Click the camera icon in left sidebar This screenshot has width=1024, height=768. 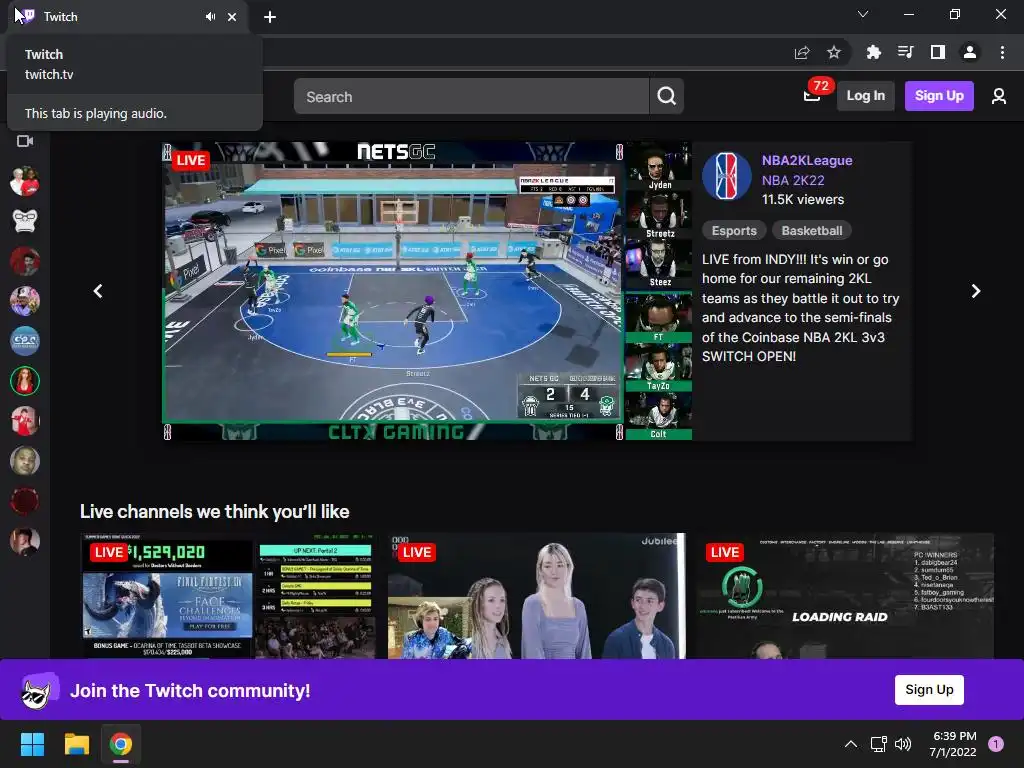tap(25, 141)
